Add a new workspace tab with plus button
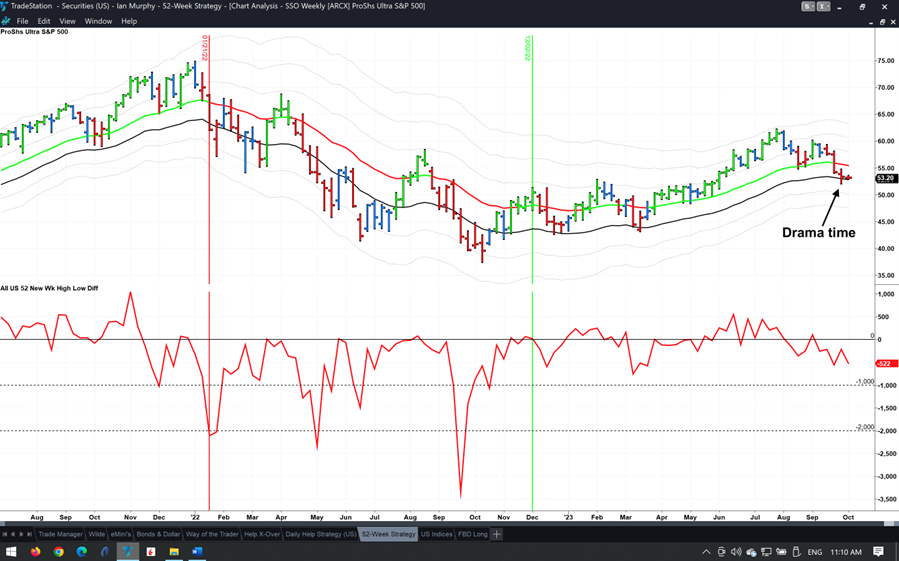 496,534
